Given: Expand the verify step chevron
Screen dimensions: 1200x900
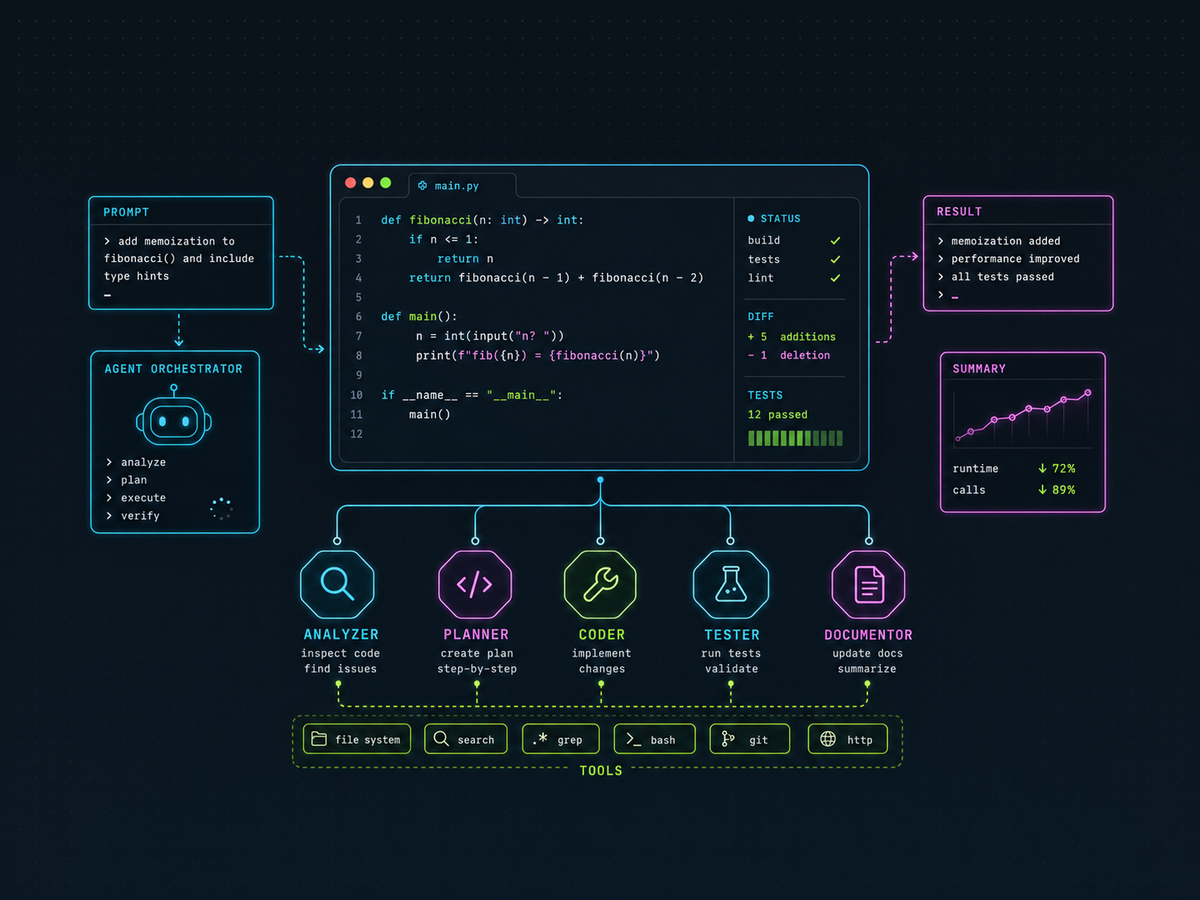Looking at the screenshot, I should [109, 516].
